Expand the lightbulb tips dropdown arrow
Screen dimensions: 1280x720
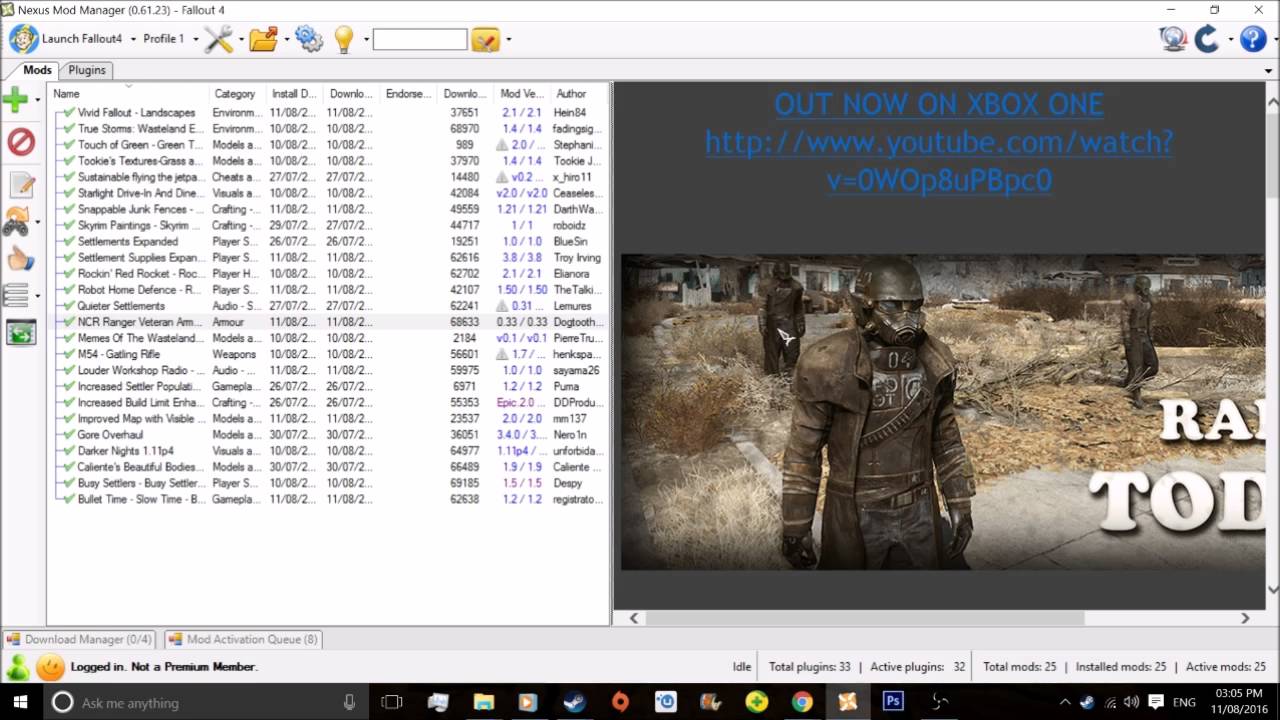(365, 40)
